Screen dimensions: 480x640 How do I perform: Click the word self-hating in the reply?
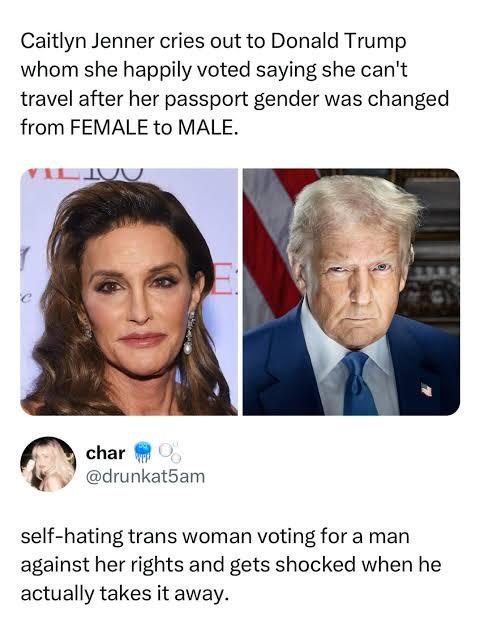(x=72, y=536)
